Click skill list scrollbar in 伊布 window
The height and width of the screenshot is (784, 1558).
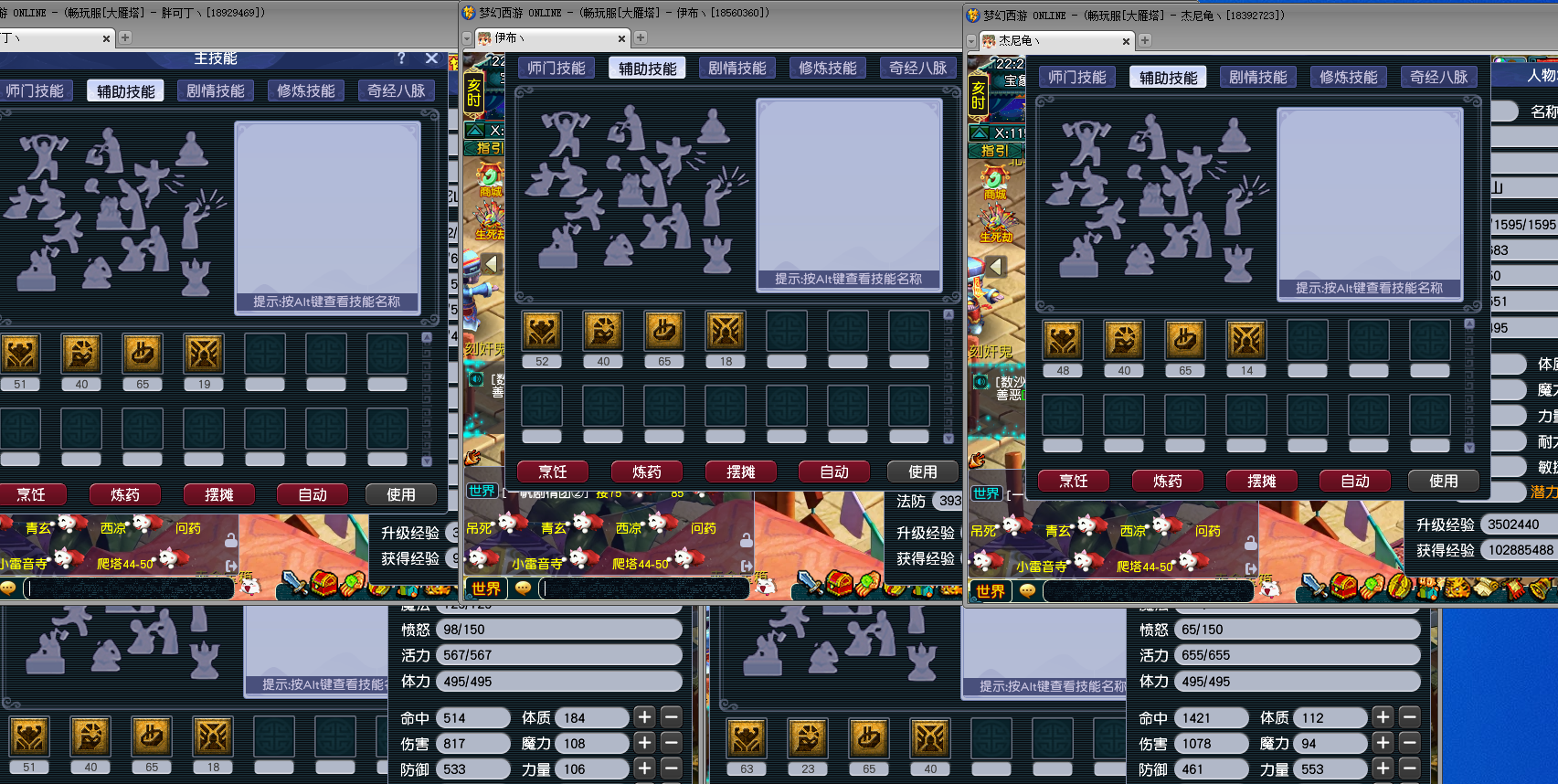coord(949,376)
